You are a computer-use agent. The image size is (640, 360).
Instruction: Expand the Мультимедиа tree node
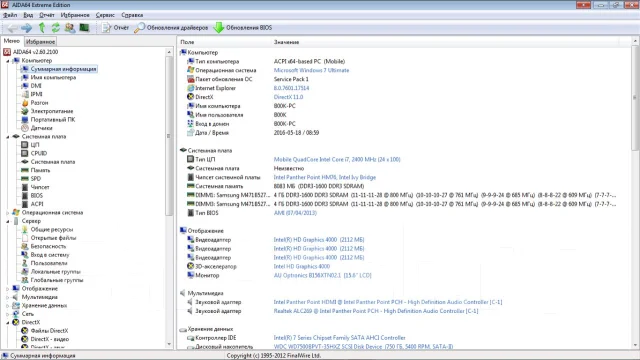click(x=8, y=297)
